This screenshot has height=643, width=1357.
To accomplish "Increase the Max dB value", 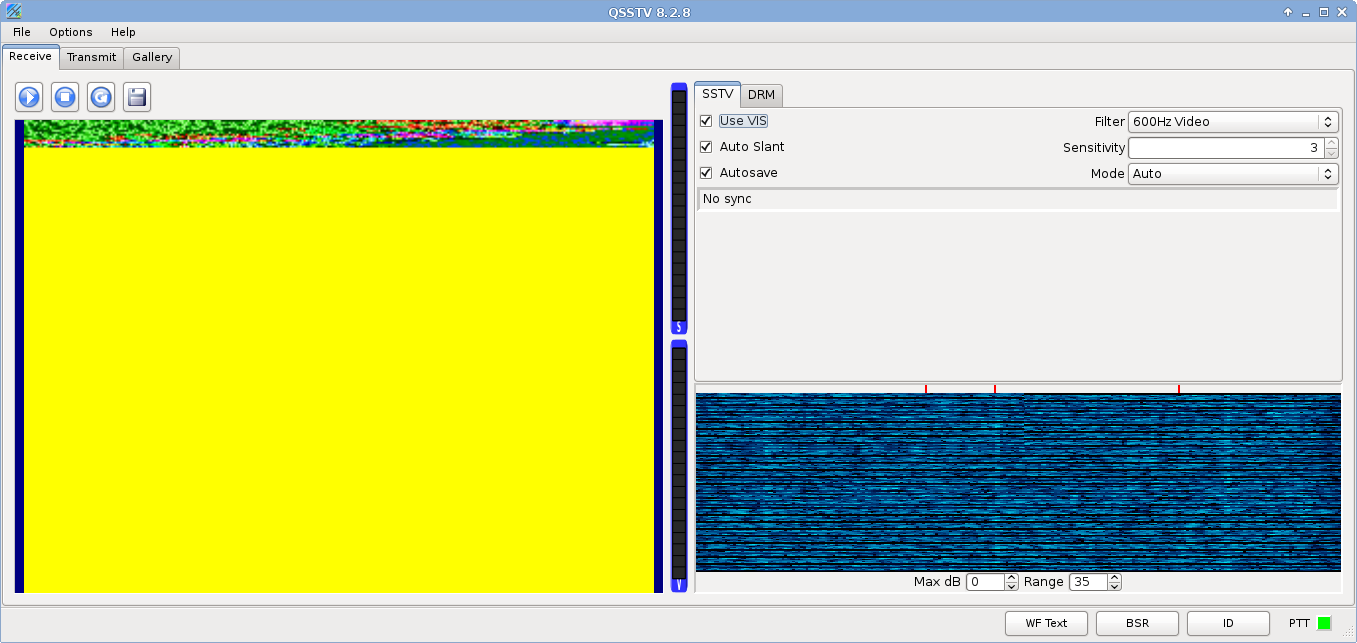I will [x=1011, y=578].
